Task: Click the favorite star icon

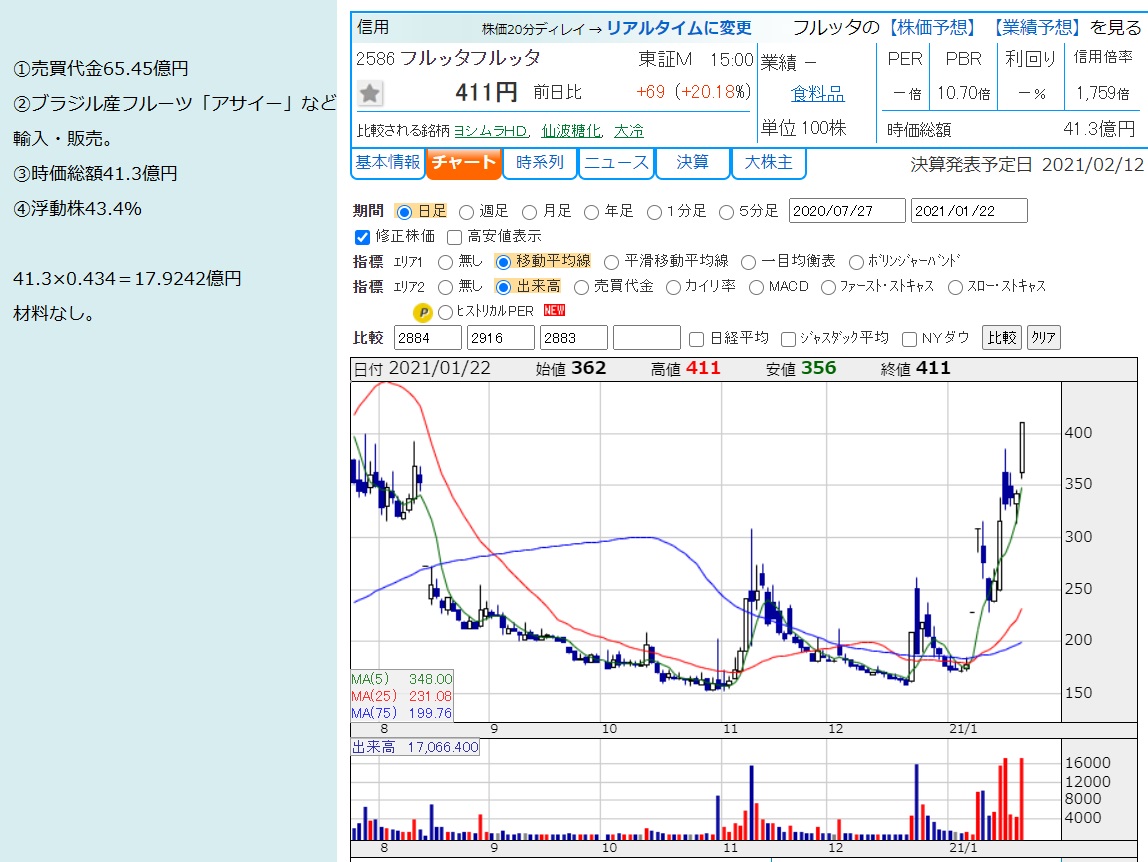Action: [x=370, y=93]
